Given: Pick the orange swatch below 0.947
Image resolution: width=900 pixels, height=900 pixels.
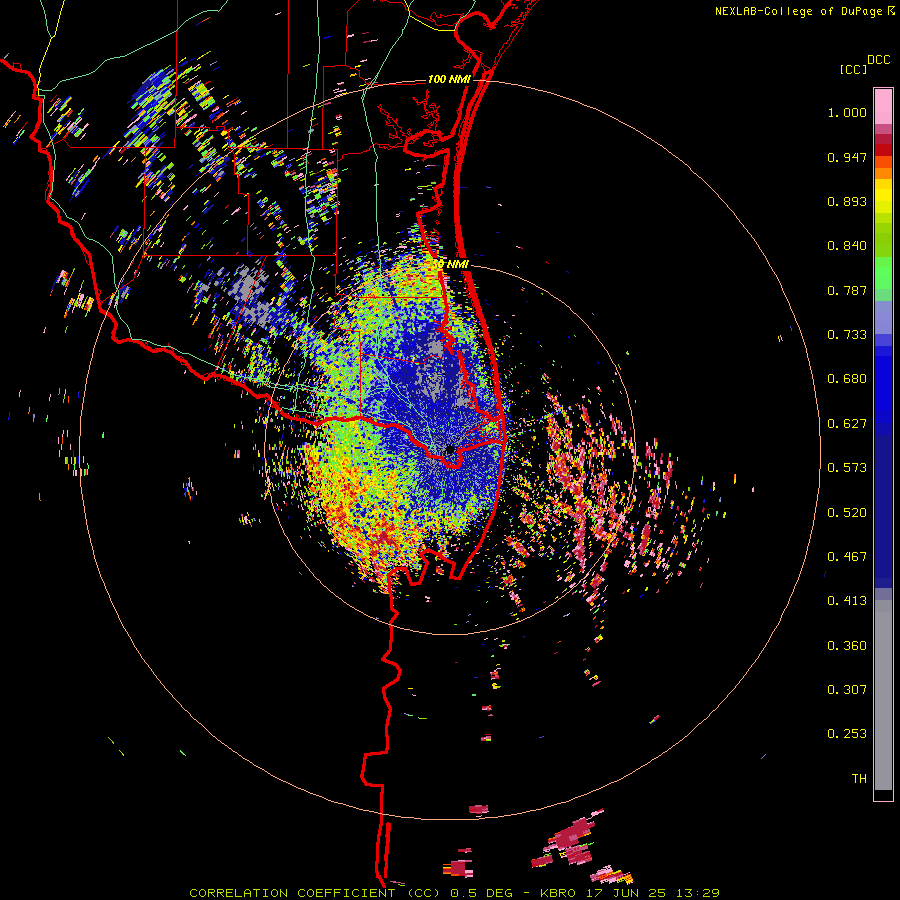Looking at the screenshot, I should coord(883,173).
